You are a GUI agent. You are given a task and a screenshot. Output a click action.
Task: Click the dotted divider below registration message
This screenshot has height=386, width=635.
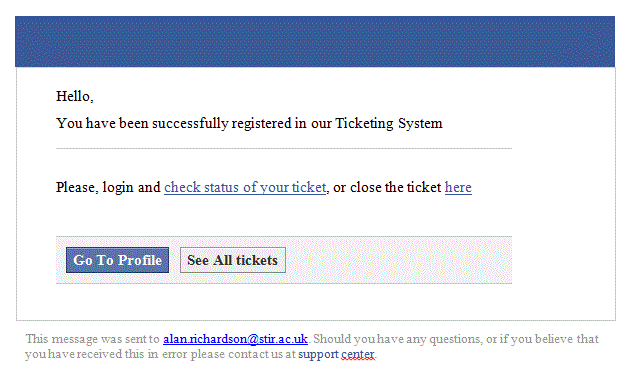(x=284, y=149)
